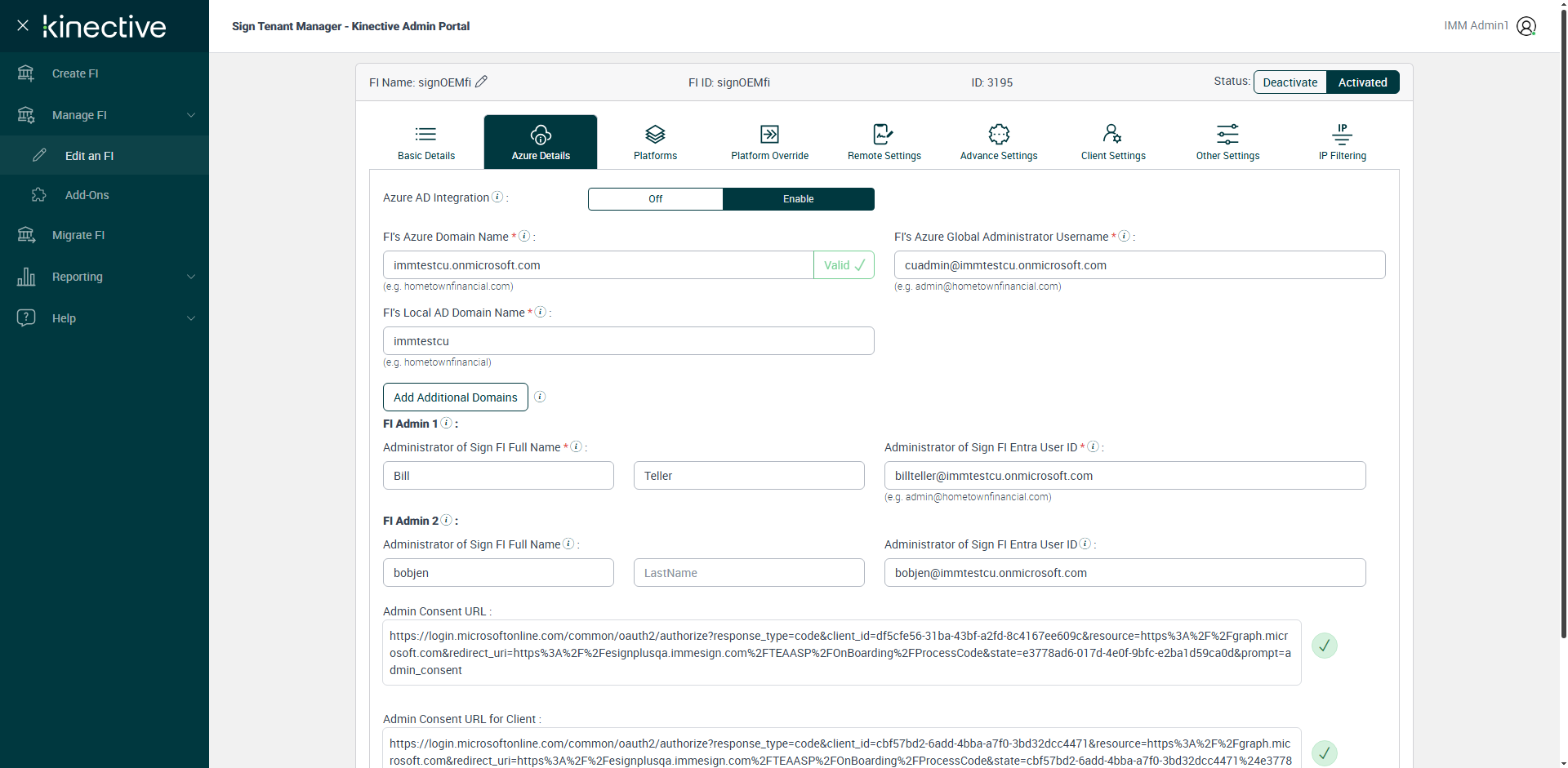Open the Basic Details tab

tap(426, 142)
